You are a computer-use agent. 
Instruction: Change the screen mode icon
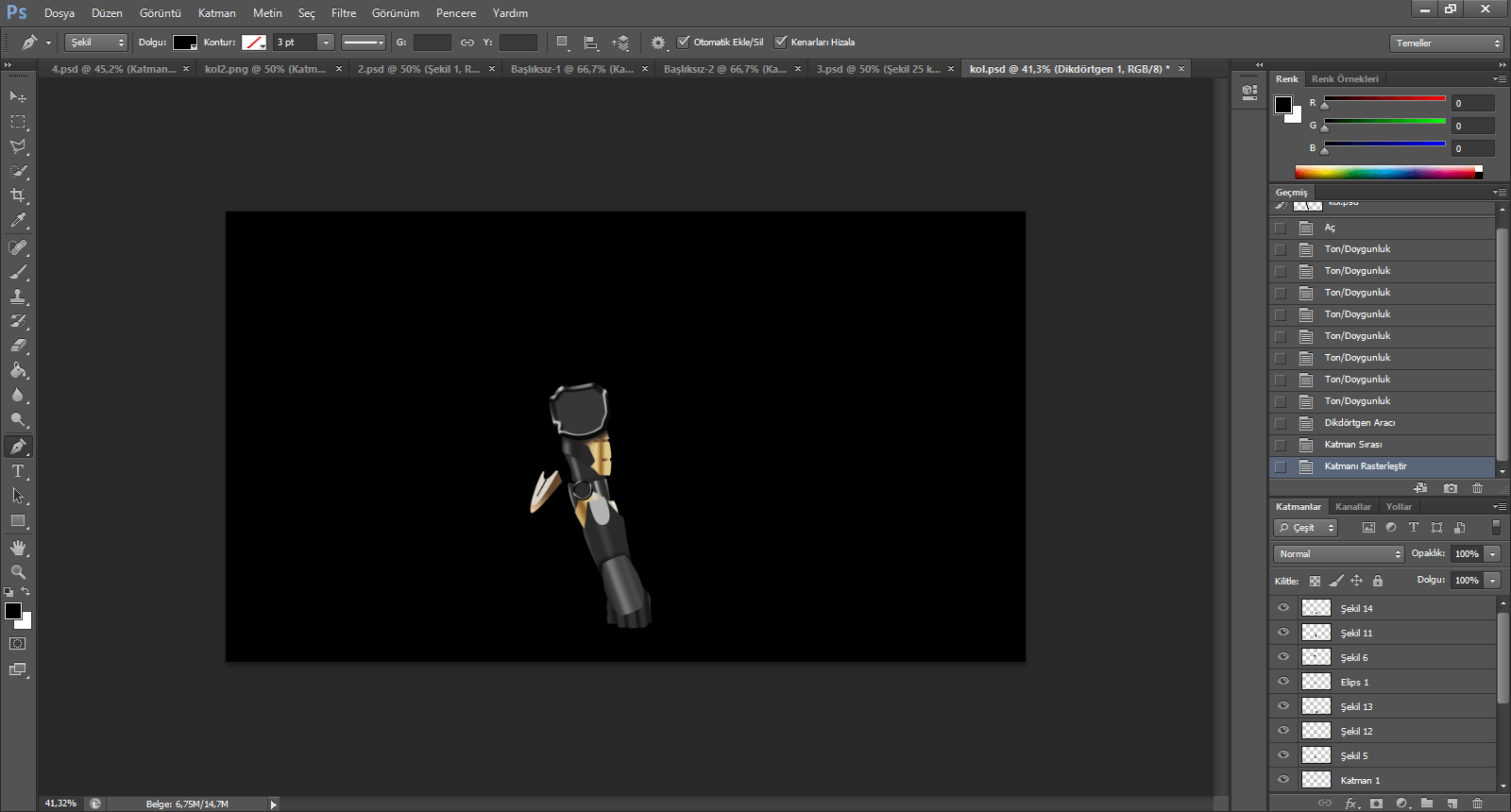coord(18,669)
